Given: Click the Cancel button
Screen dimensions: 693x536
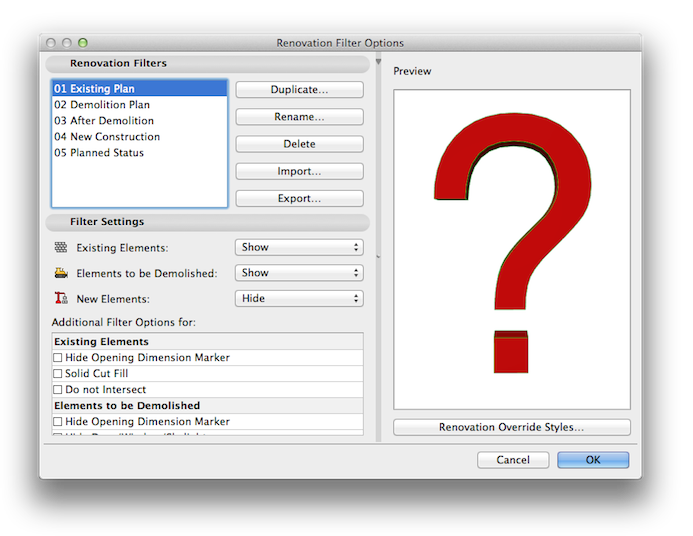Looking at the screenshot, I should point(513,460).
